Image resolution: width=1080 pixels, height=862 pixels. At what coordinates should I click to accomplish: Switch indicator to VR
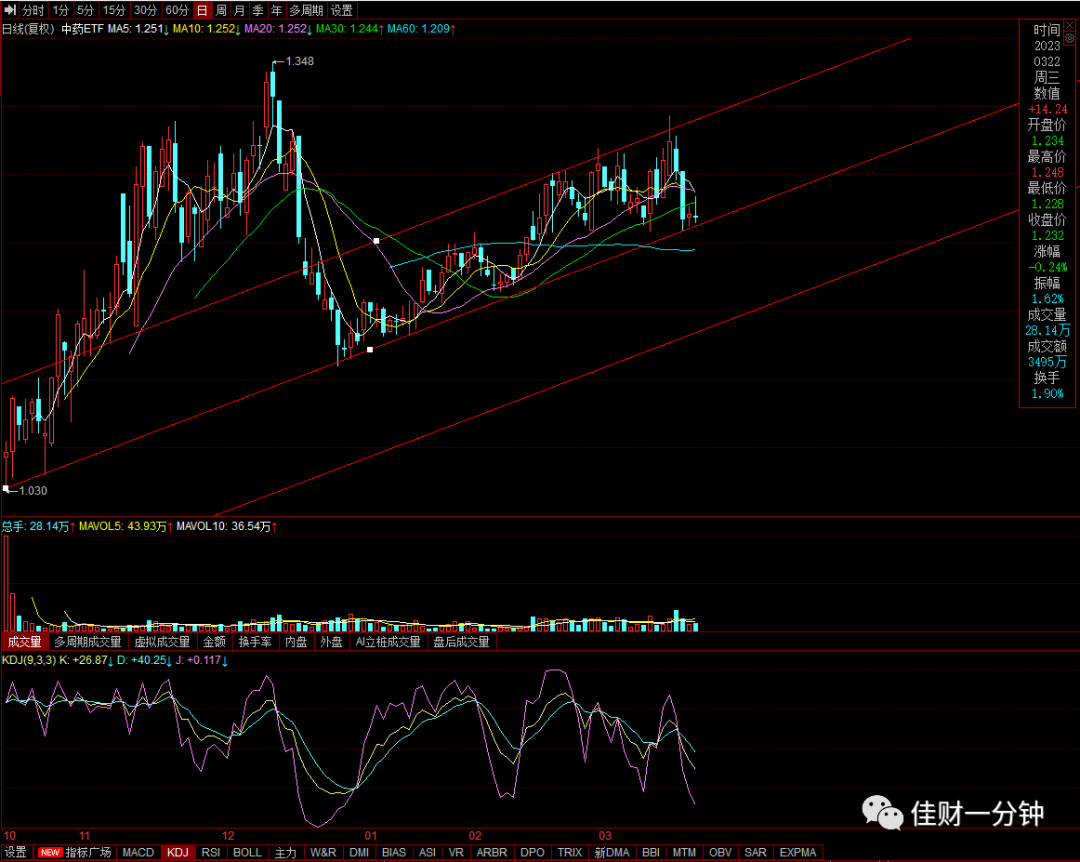tap(456, 852)
